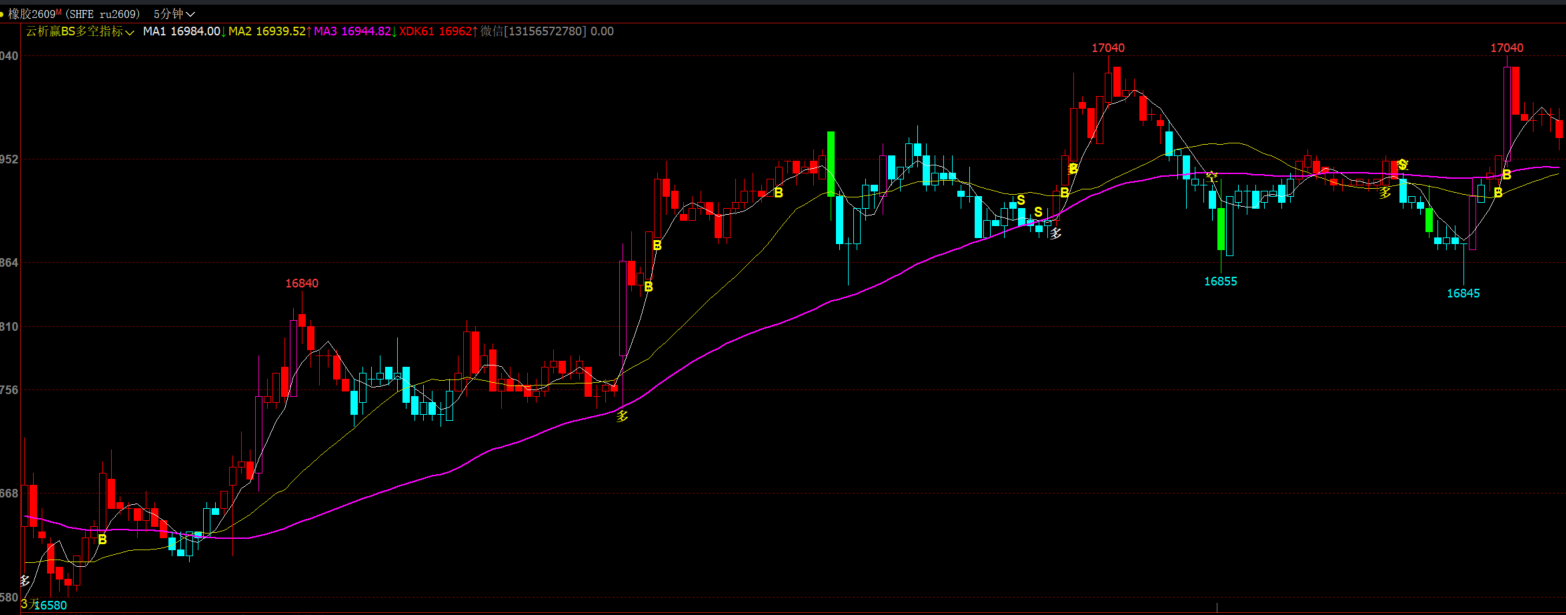Select the 橡胶2609 (SHFE ru2609) contract title
The height and width of the screenshot is (615, 1566).
pos(75,14)
